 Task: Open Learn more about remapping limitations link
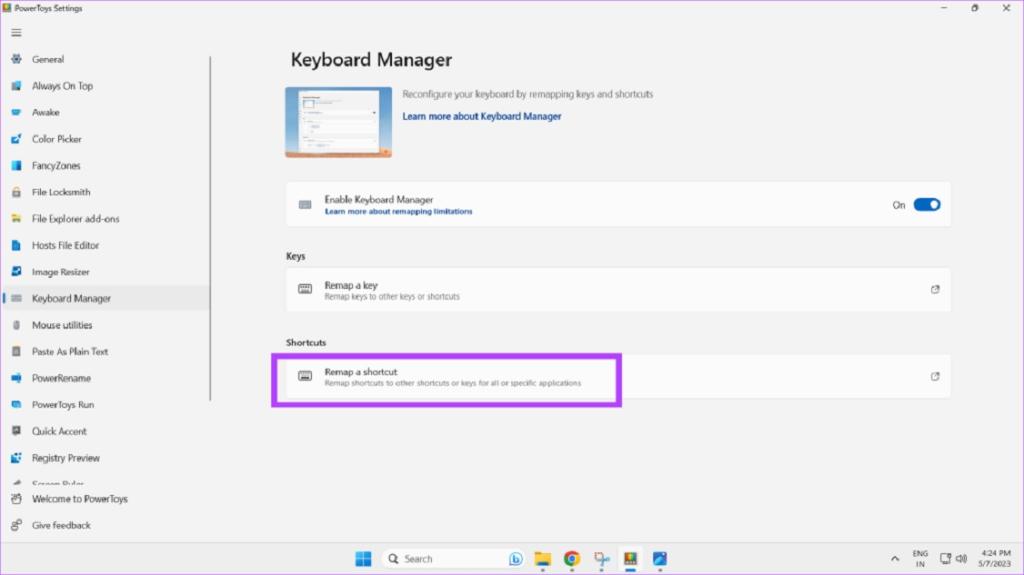tap(398, 212)
